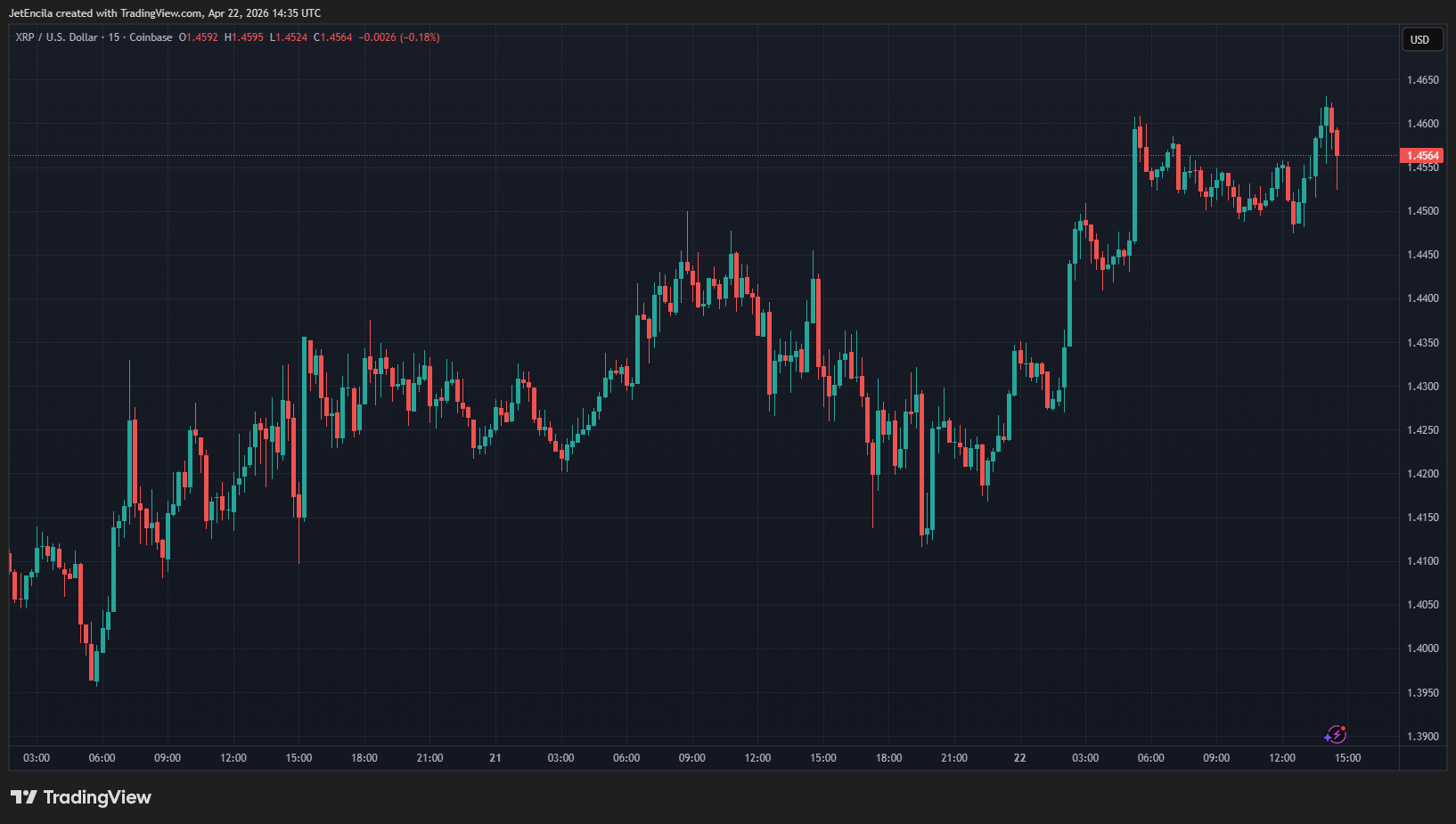Click the low value L1.4524
The image size is (1456, 824).
[289, 37]
